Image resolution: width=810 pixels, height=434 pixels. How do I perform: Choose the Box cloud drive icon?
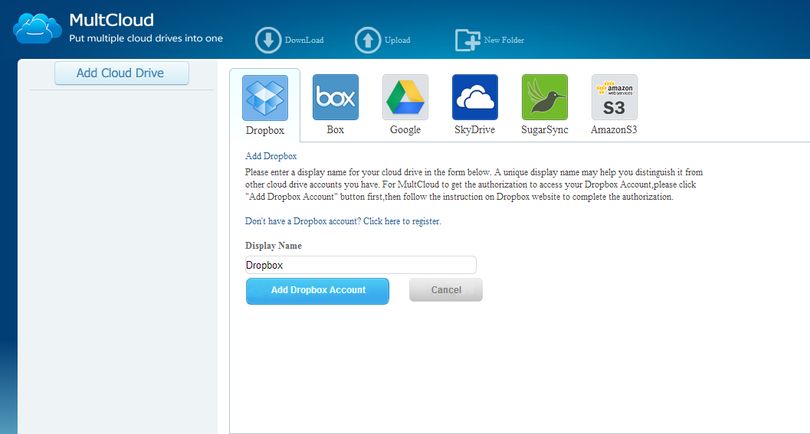(x=335, y=97)
